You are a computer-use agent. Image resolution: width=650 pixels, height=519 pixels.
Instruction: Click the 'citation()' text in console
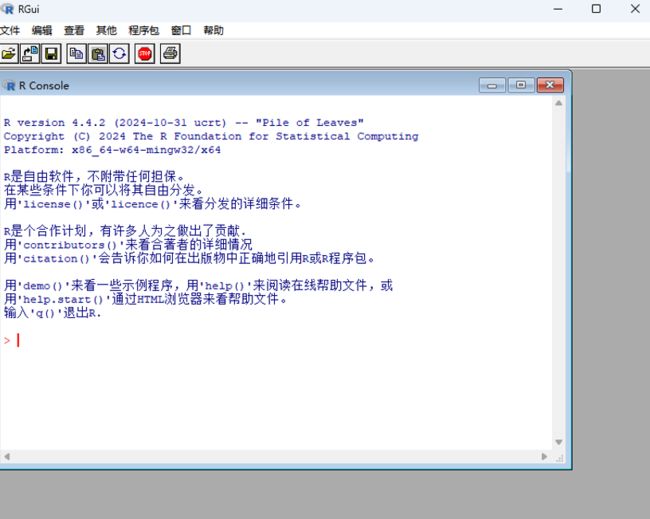pyautogui.click(x=56, y=259)
